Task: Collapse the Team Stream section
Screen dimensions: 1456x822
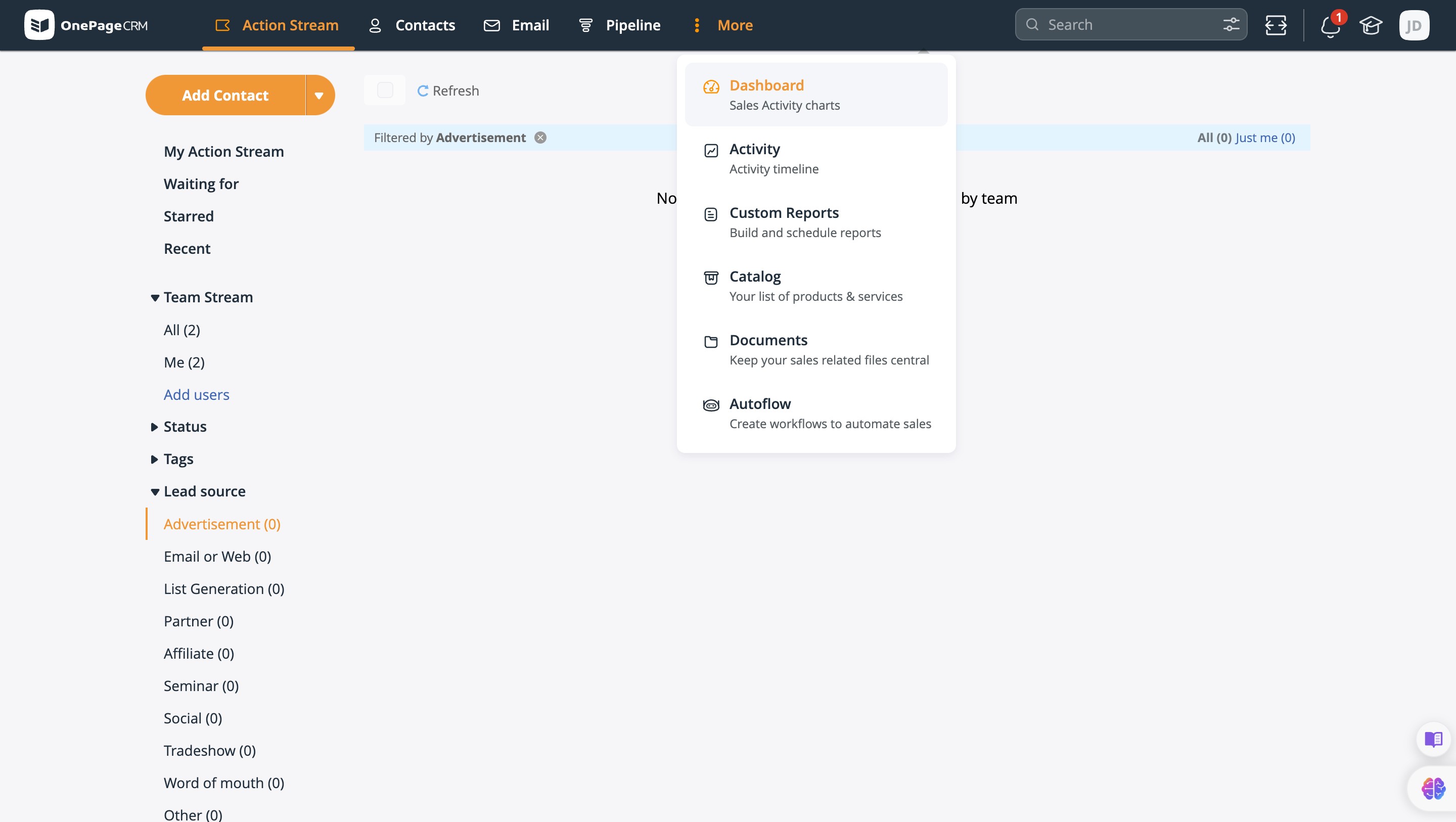Action: click(154, 297)
